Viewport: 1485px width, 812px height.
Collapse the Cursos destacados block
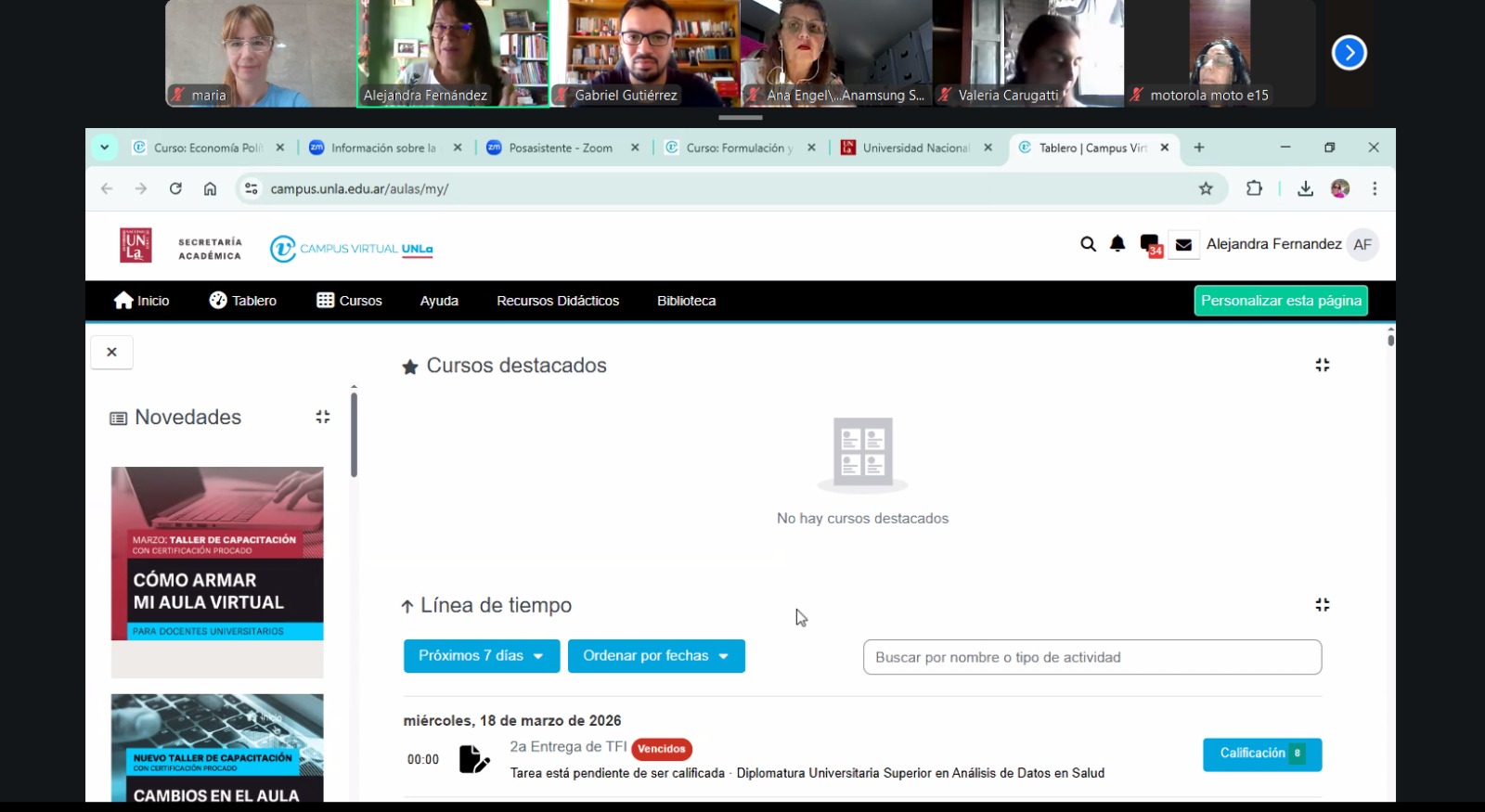(1323, 366)
